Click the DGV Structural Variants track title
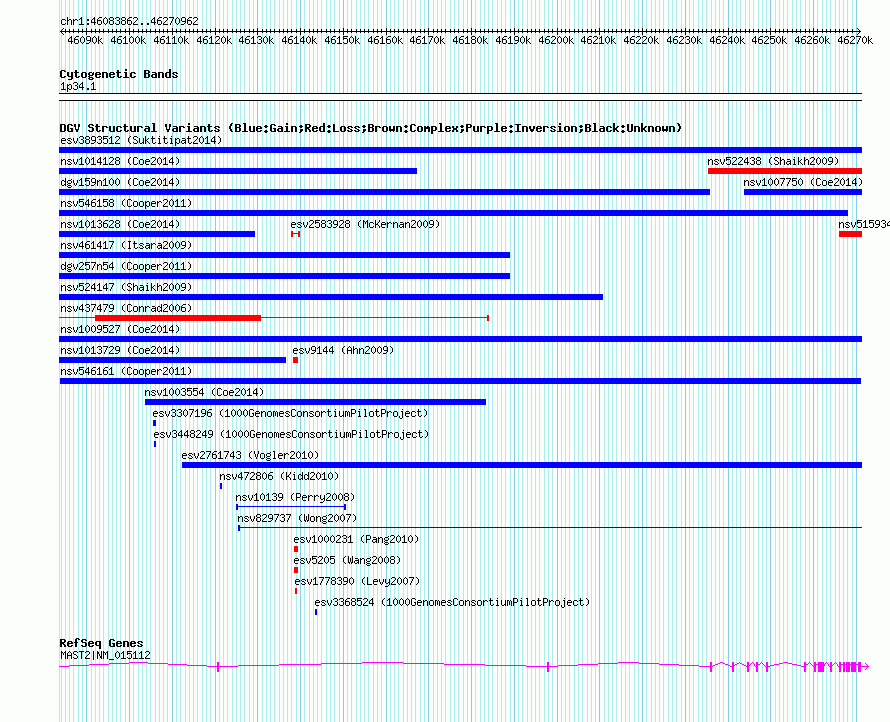This screenshot has width=890, height=722. tap(371, 128)
